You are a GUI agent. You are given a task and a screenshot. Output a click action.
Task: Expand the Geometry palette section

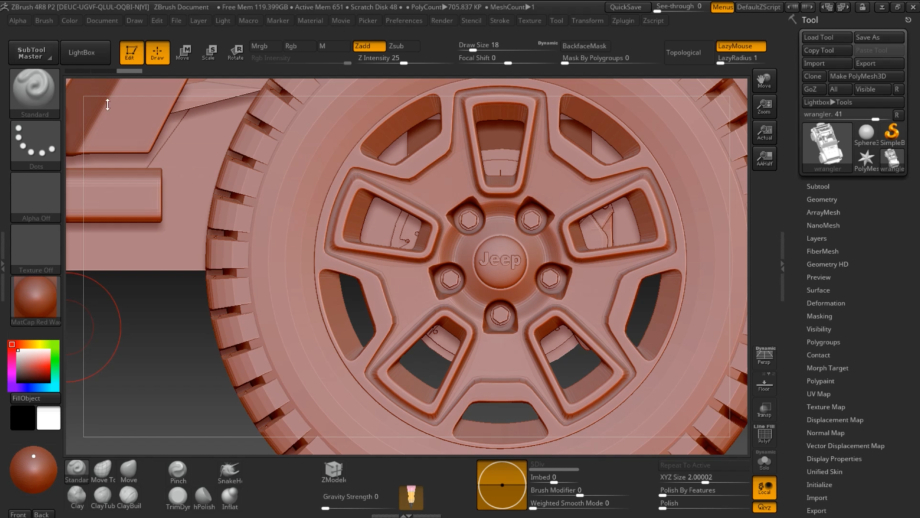tap(821, 199)
